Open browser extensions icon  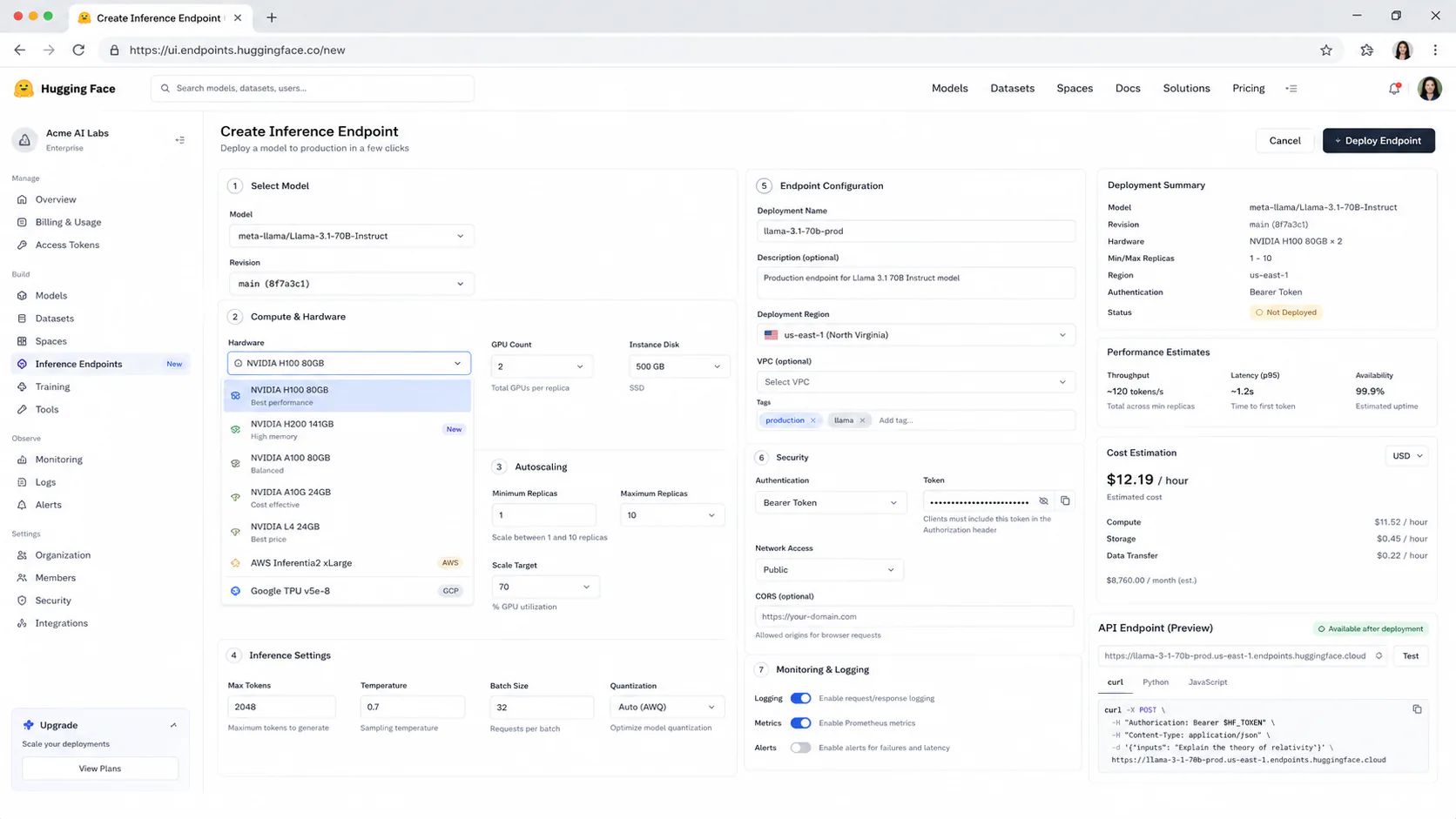(1367, 50)
